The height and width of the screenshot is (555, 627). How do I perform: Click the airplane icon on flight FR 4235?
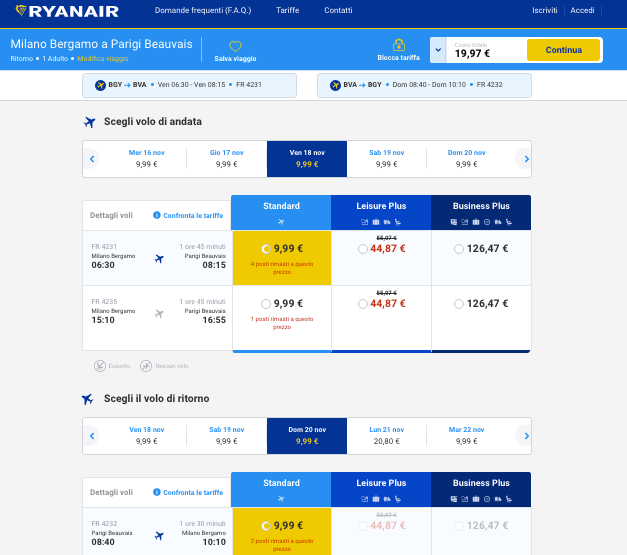click(158, 314)
